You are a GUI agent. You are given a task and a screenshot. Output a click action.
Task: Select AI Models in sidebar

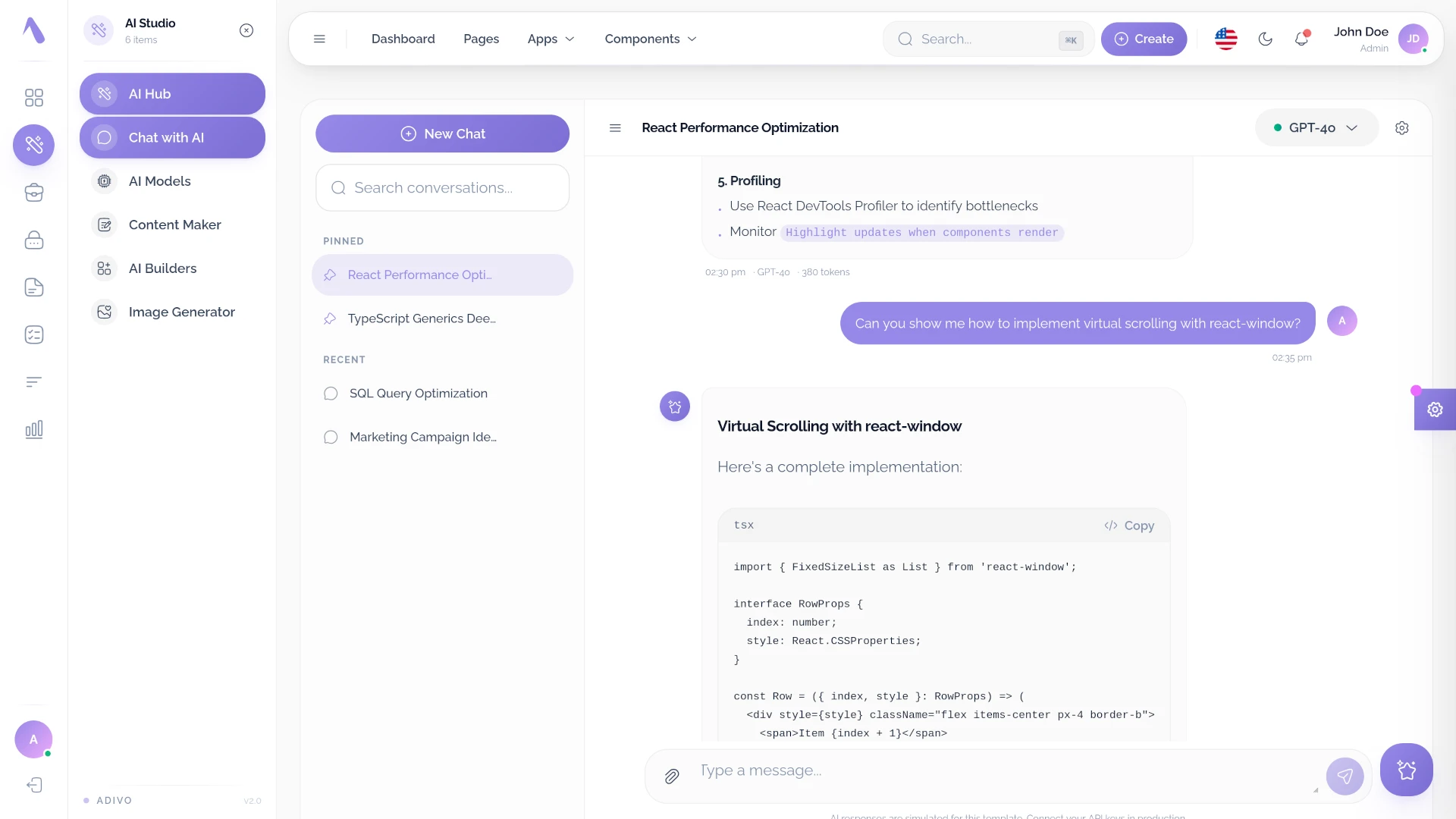tap(172, 181)
